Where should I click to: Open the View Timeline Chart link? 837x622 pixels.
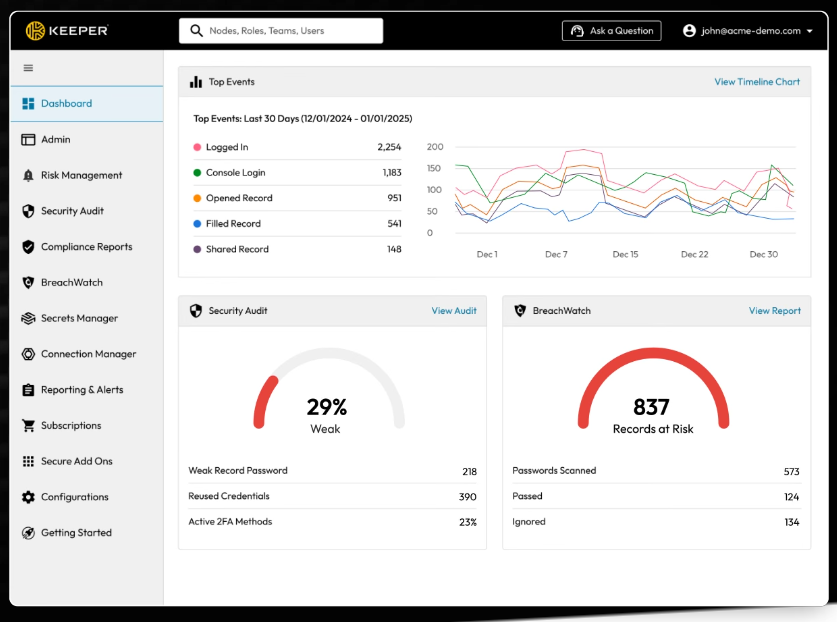tap(757, 82)
